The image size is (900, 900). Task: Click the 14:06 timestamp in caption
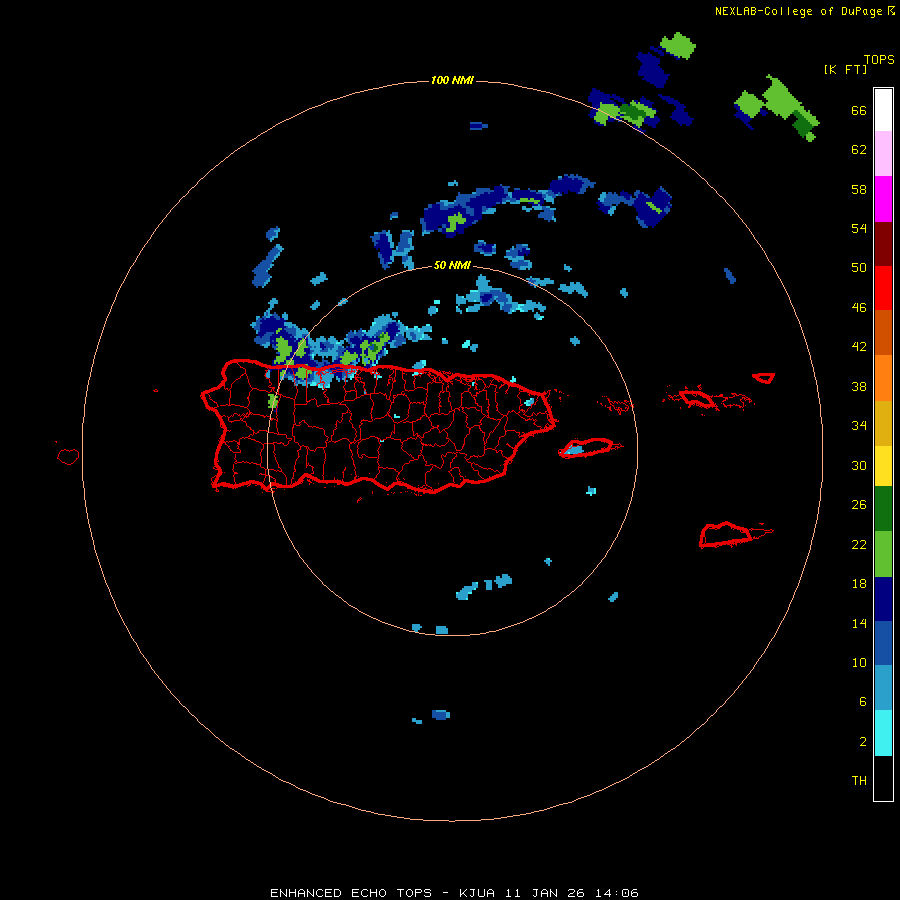coord(617,893)
